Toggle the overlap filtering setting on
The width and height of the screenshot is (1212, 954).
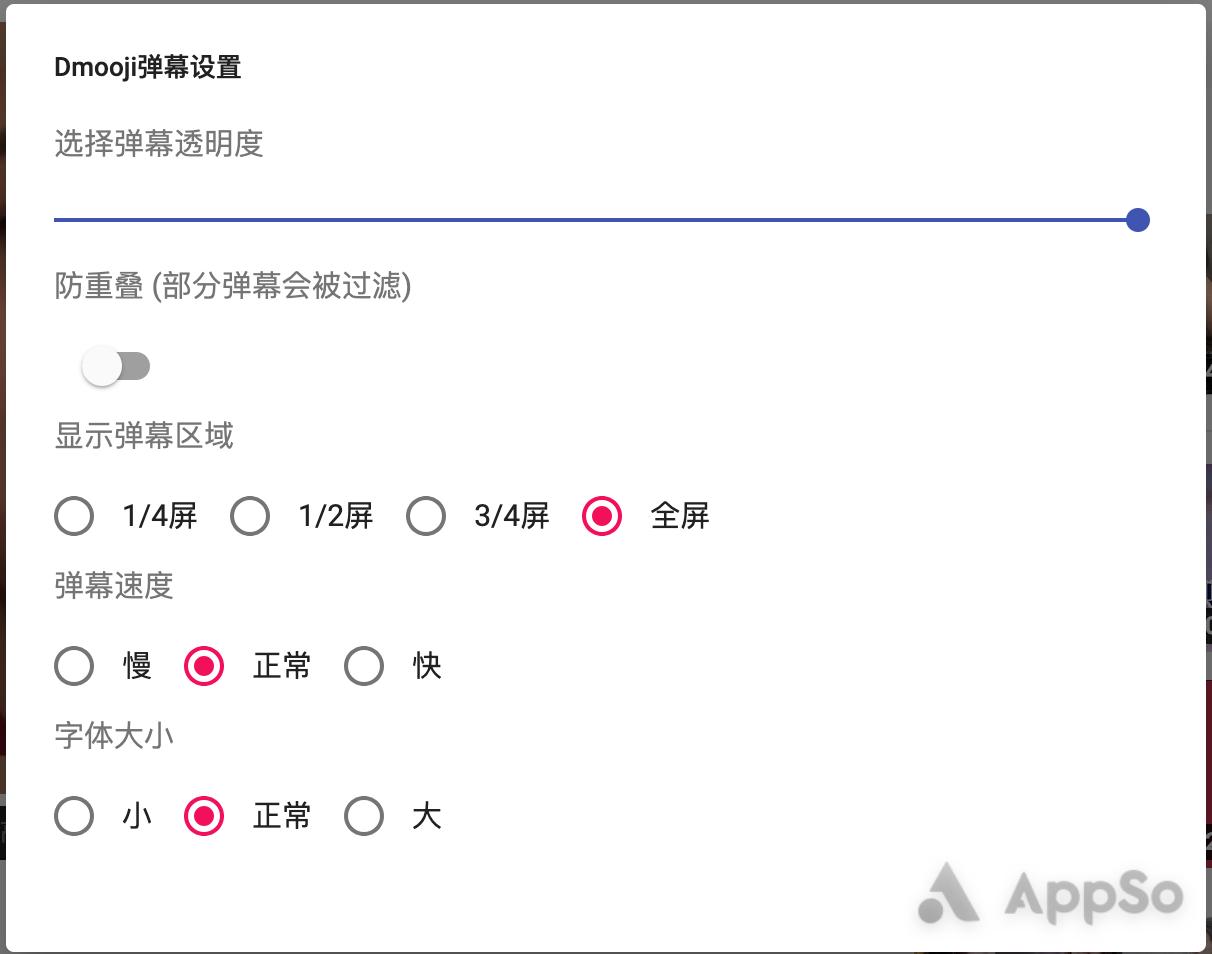pyautogui.click(x=113, y=366)
